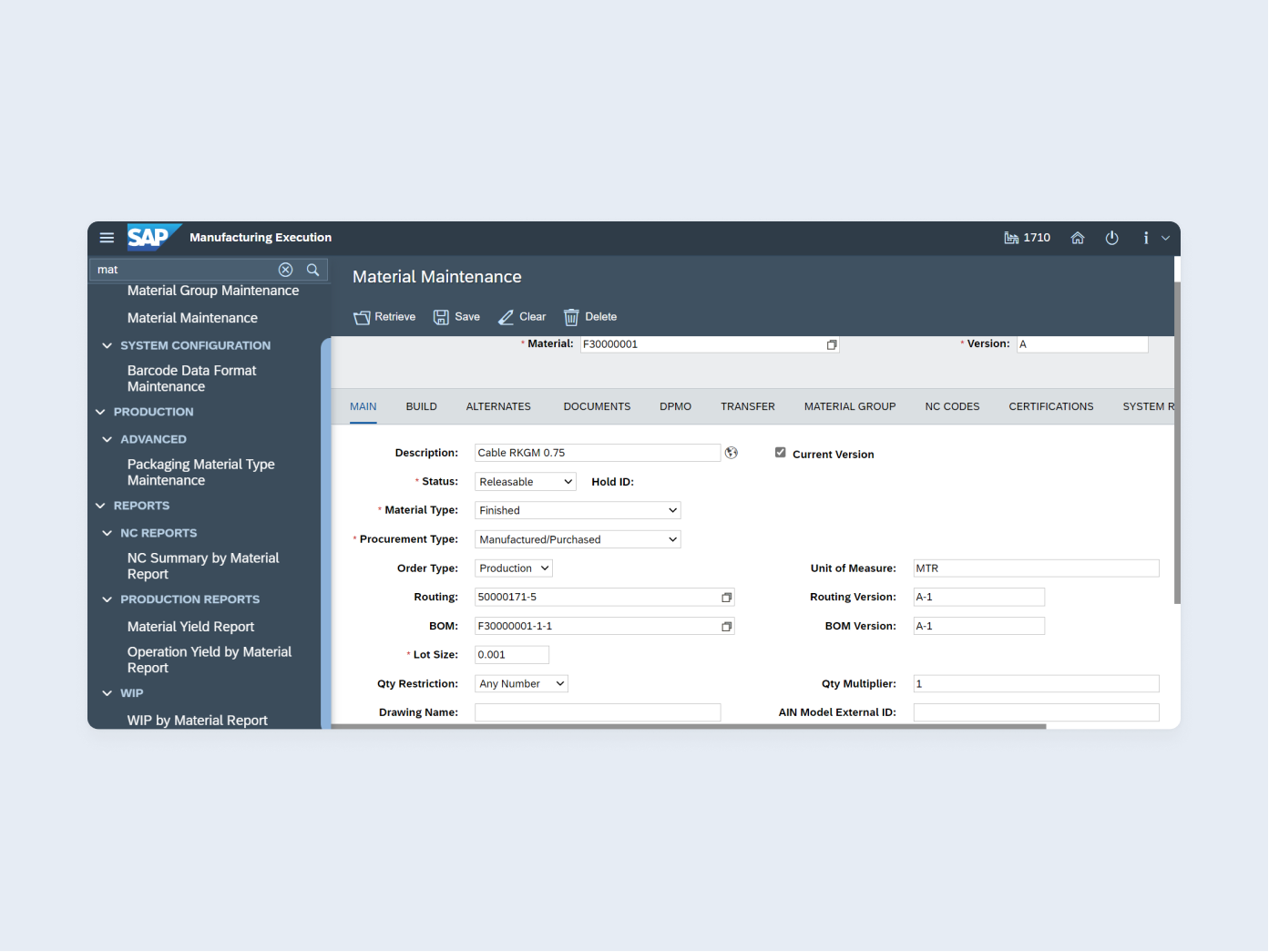
Task: Click the Home icon in the header
Action: [1078, 238]
